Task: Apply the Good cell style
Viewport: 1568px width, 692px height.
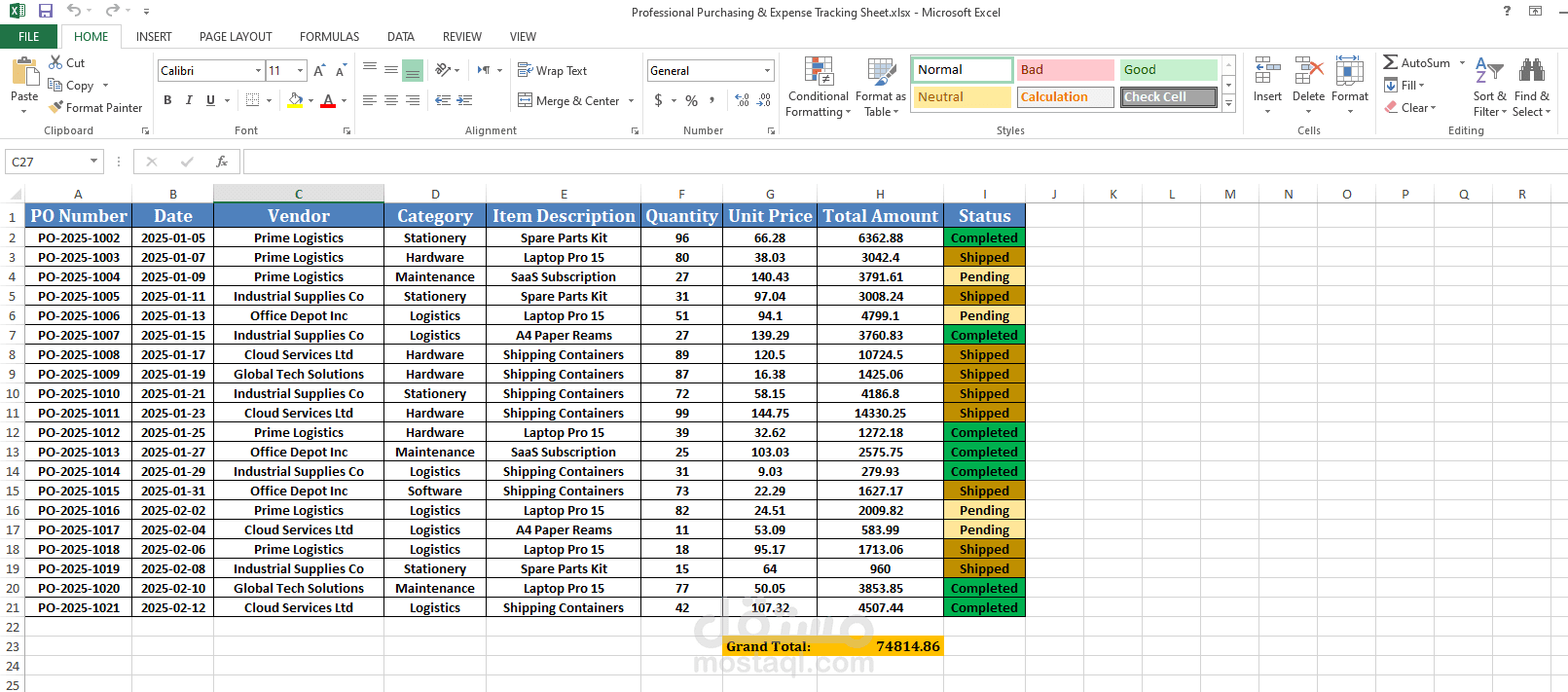Action: pos(1169,70)
